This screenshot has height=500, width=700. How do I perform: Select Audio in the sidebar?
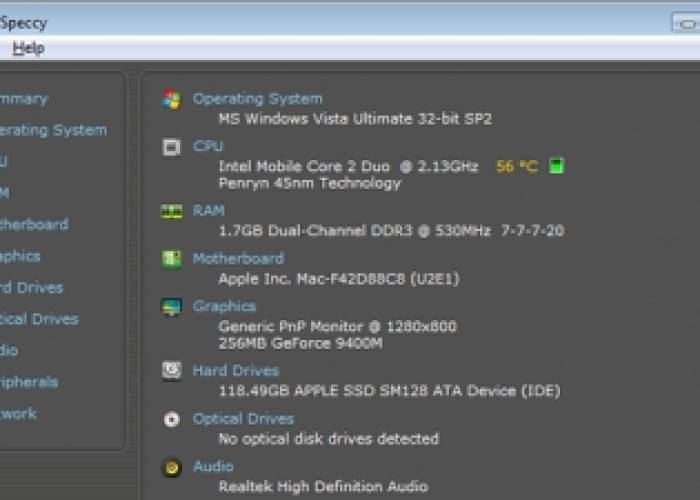click(9, 350)
